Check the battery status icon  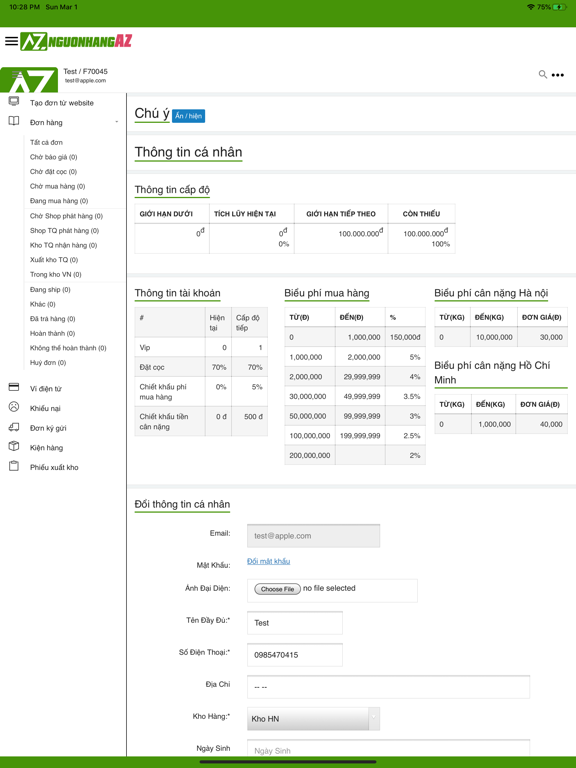tap(559, 7)
